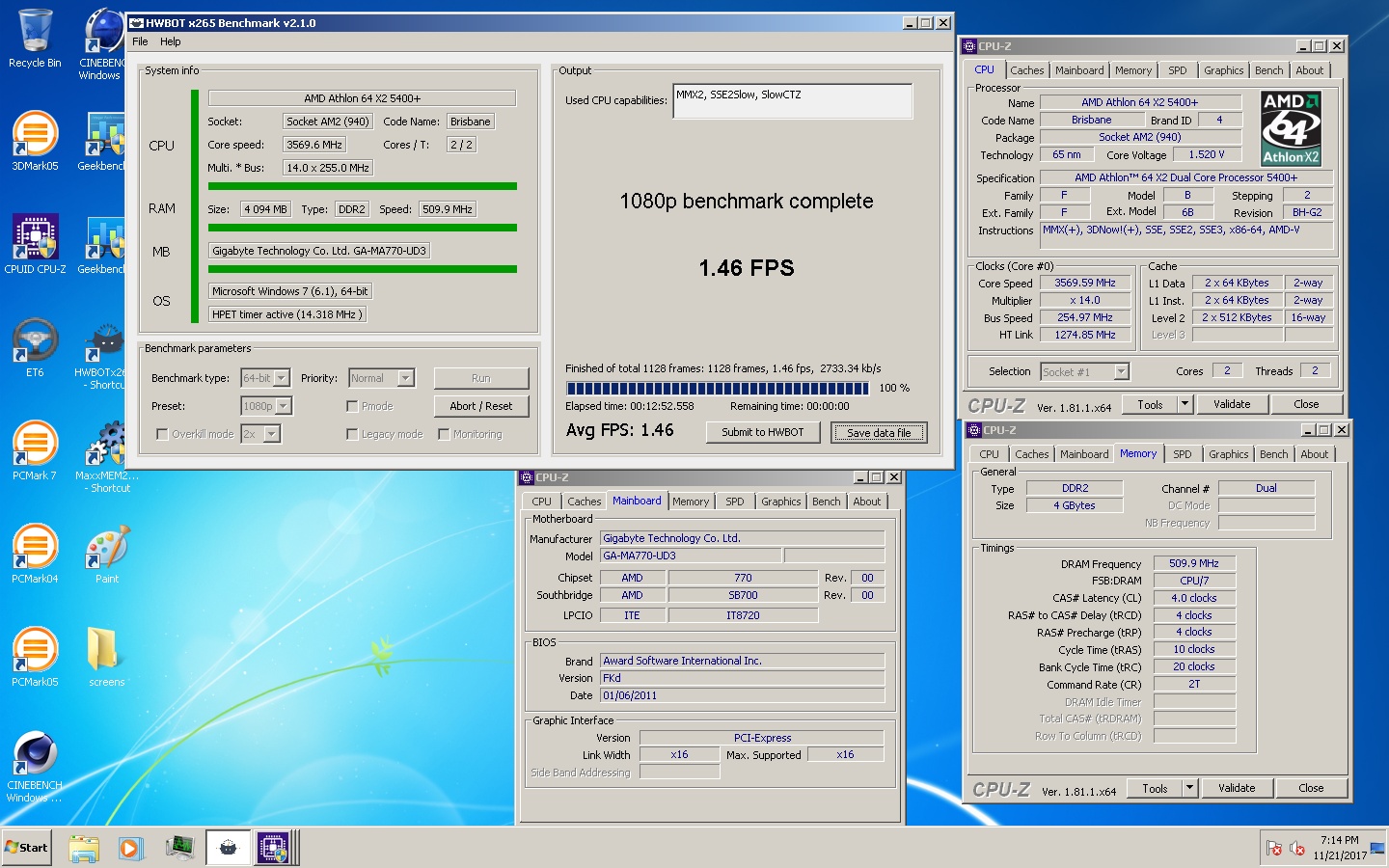
Task: Click the benchmark progress bar
Action: point(719,388)
